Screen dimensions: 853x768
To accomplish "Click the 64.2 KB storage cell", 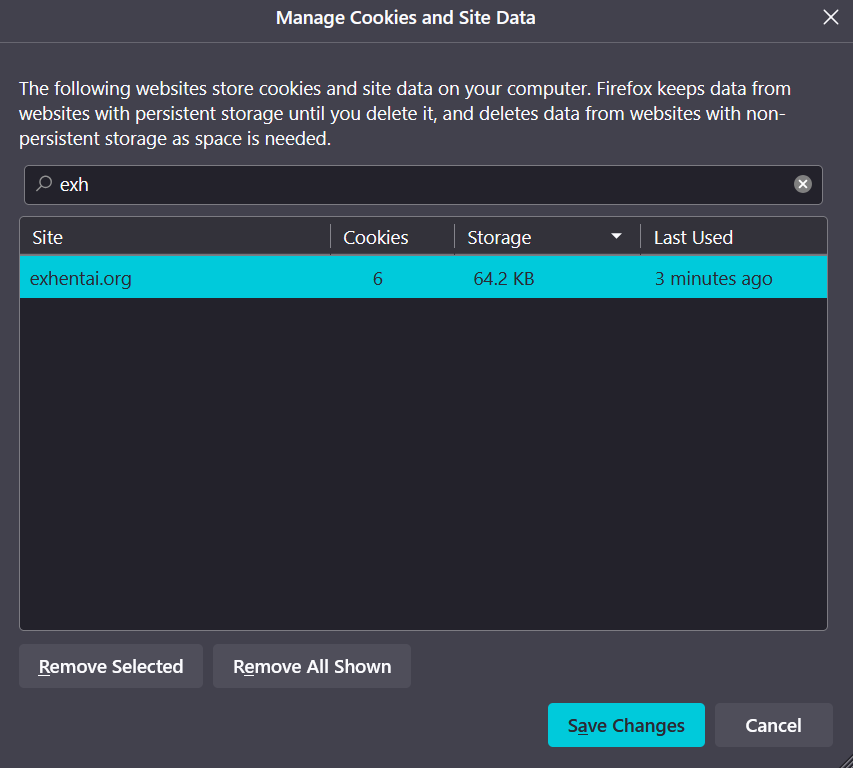I will point(504,278).
